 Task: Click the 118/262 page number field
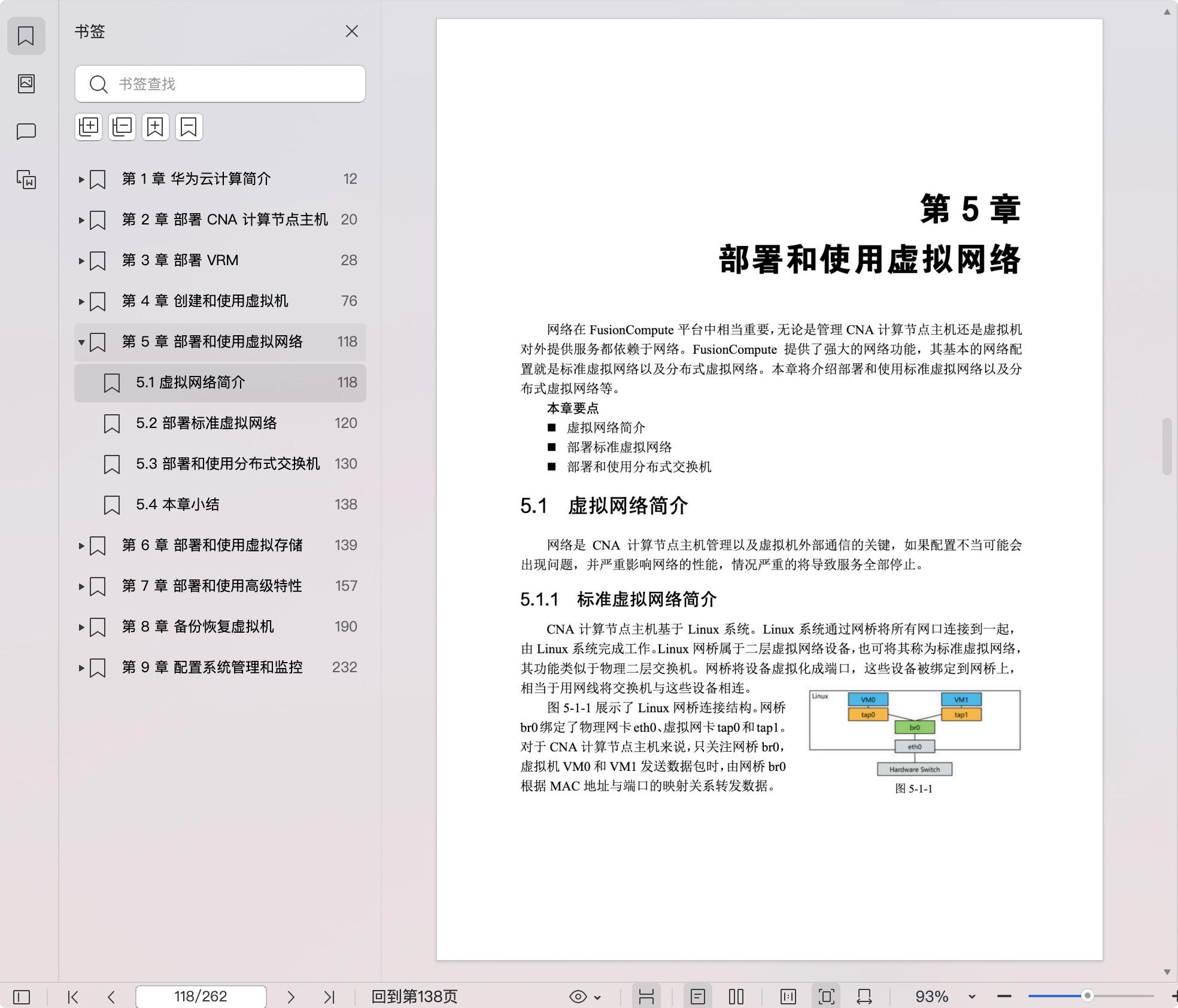(201, 997)
